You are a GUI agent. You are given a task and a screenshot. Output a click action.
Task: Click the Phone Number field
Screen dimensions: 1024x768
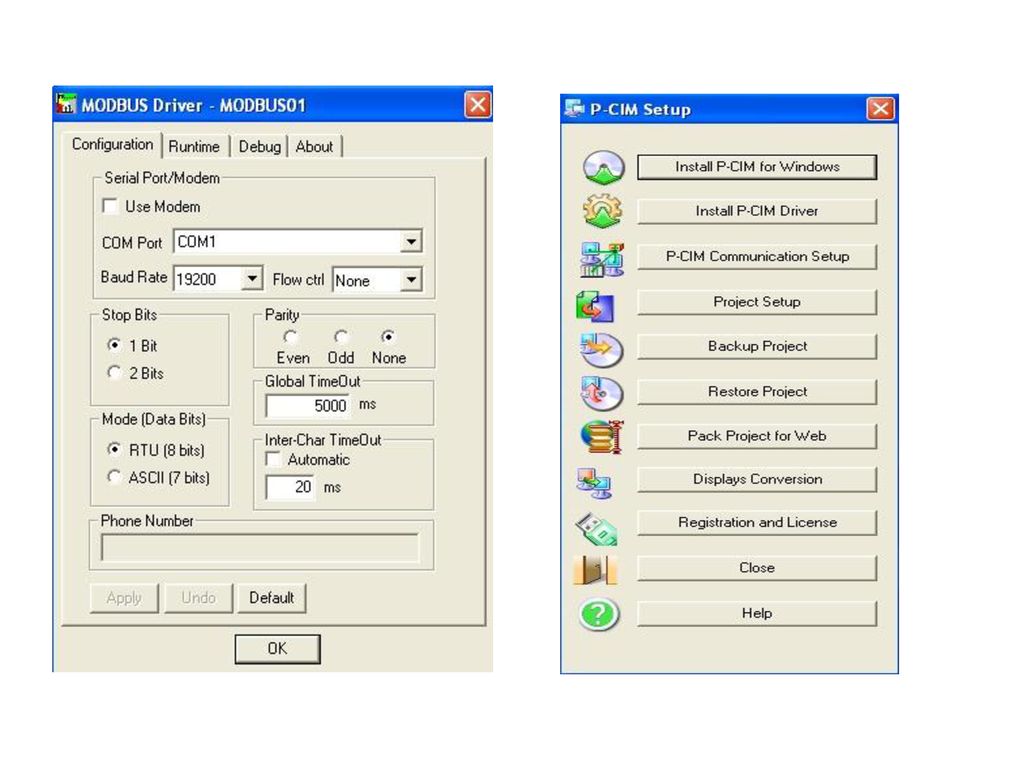pos(260,548)
